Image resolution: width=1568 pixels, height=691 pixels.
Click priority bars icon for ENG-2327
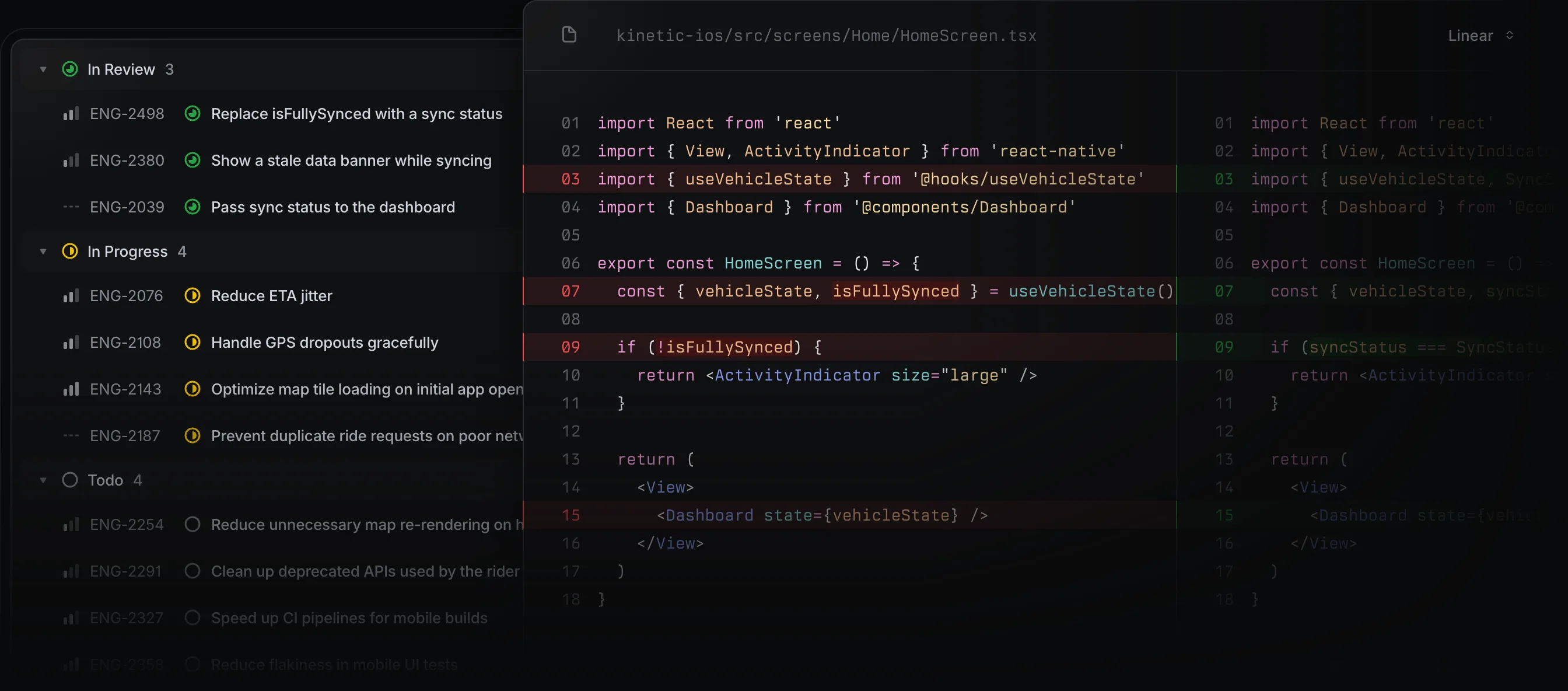(71, 618)
